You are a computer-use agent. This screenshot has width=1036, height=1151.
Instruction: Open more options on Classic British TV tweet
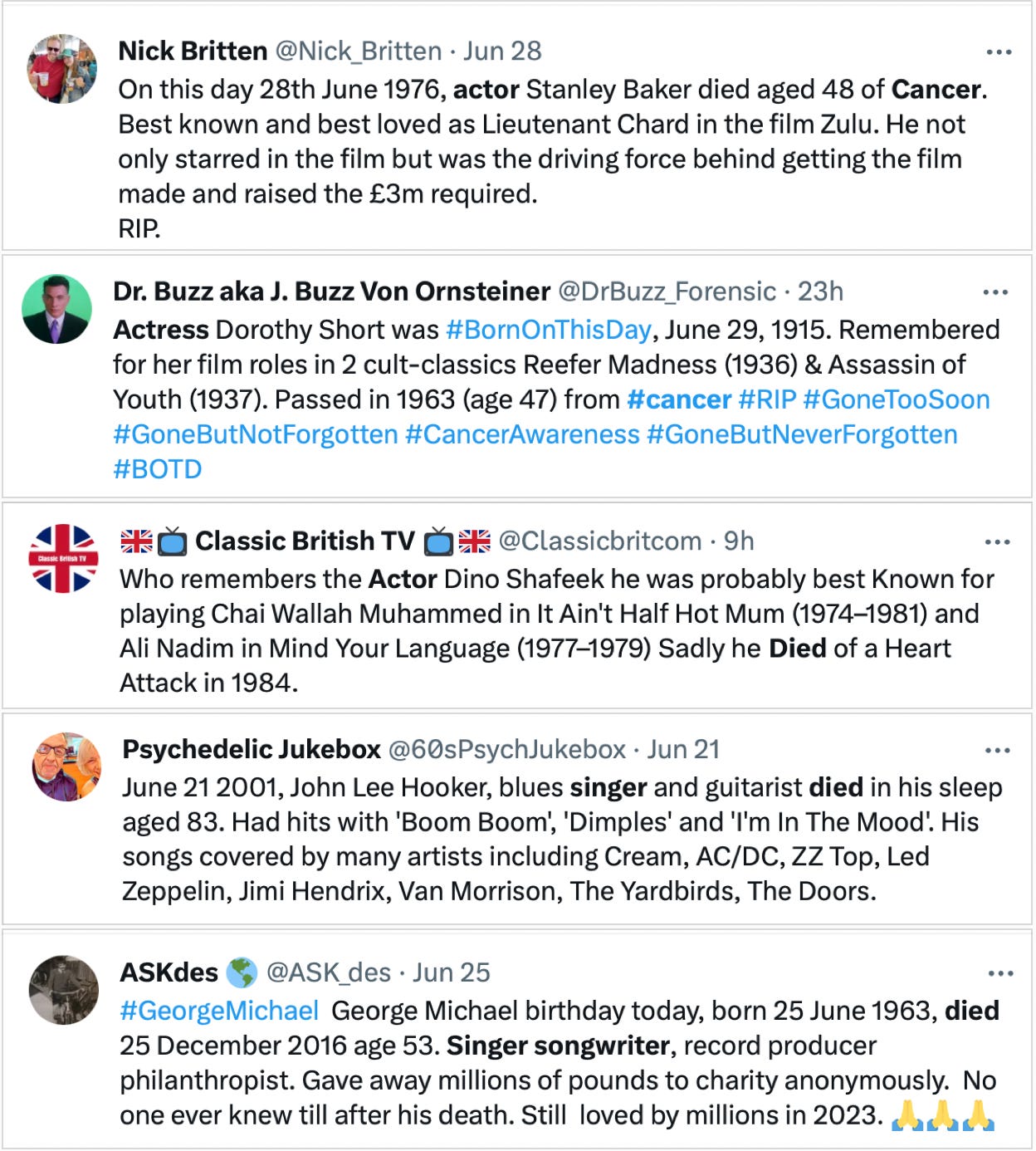[x=997, y=542]
